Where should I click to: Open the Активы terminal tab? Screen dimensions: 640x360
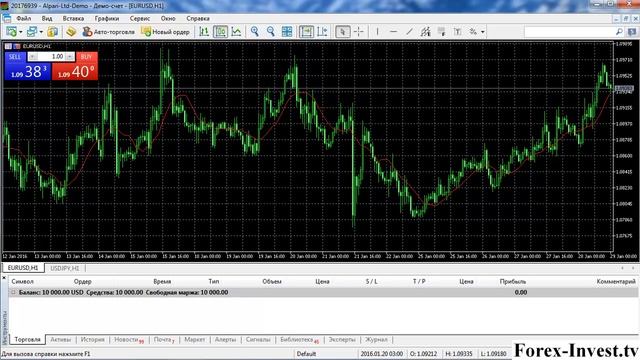point(61,340)
